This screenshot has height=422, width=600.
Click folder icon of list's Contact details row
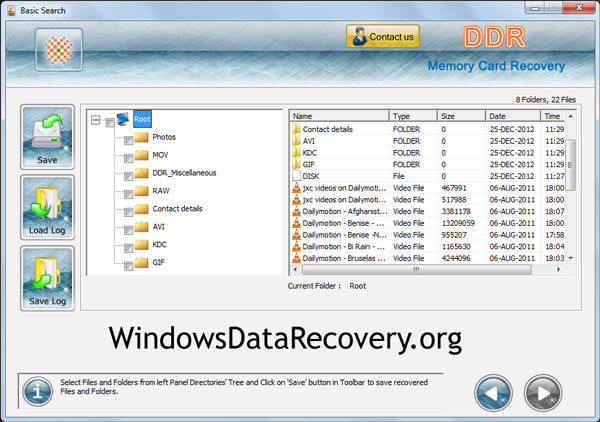(x=296, y=129)
